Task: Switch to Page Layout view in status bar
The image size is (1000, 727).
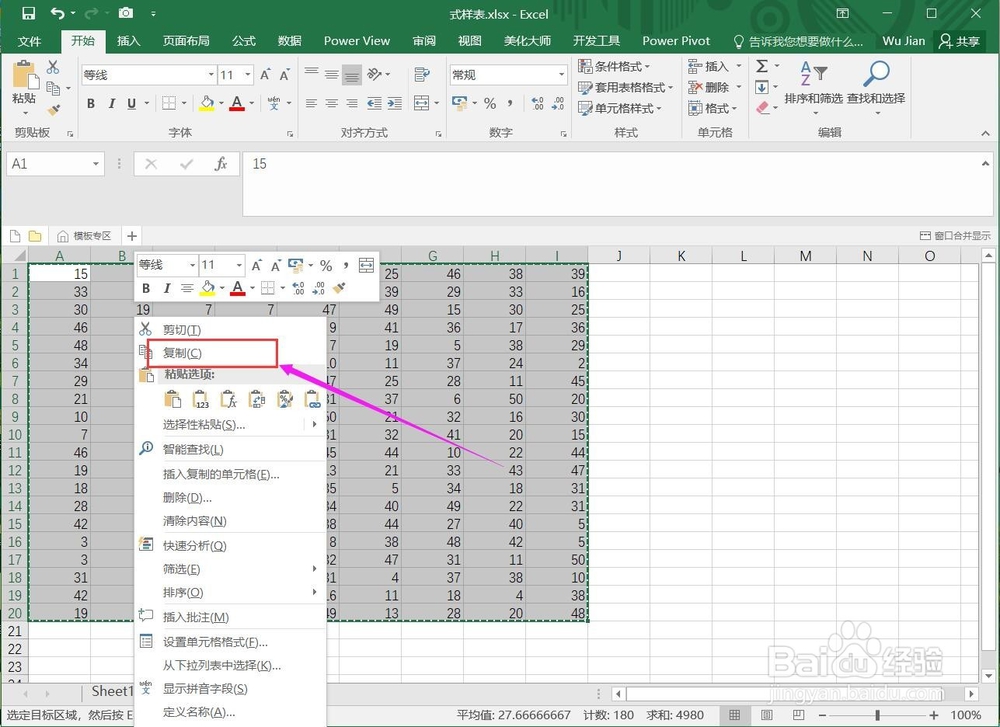Action: pyautogui.click(x=767, y=715)
